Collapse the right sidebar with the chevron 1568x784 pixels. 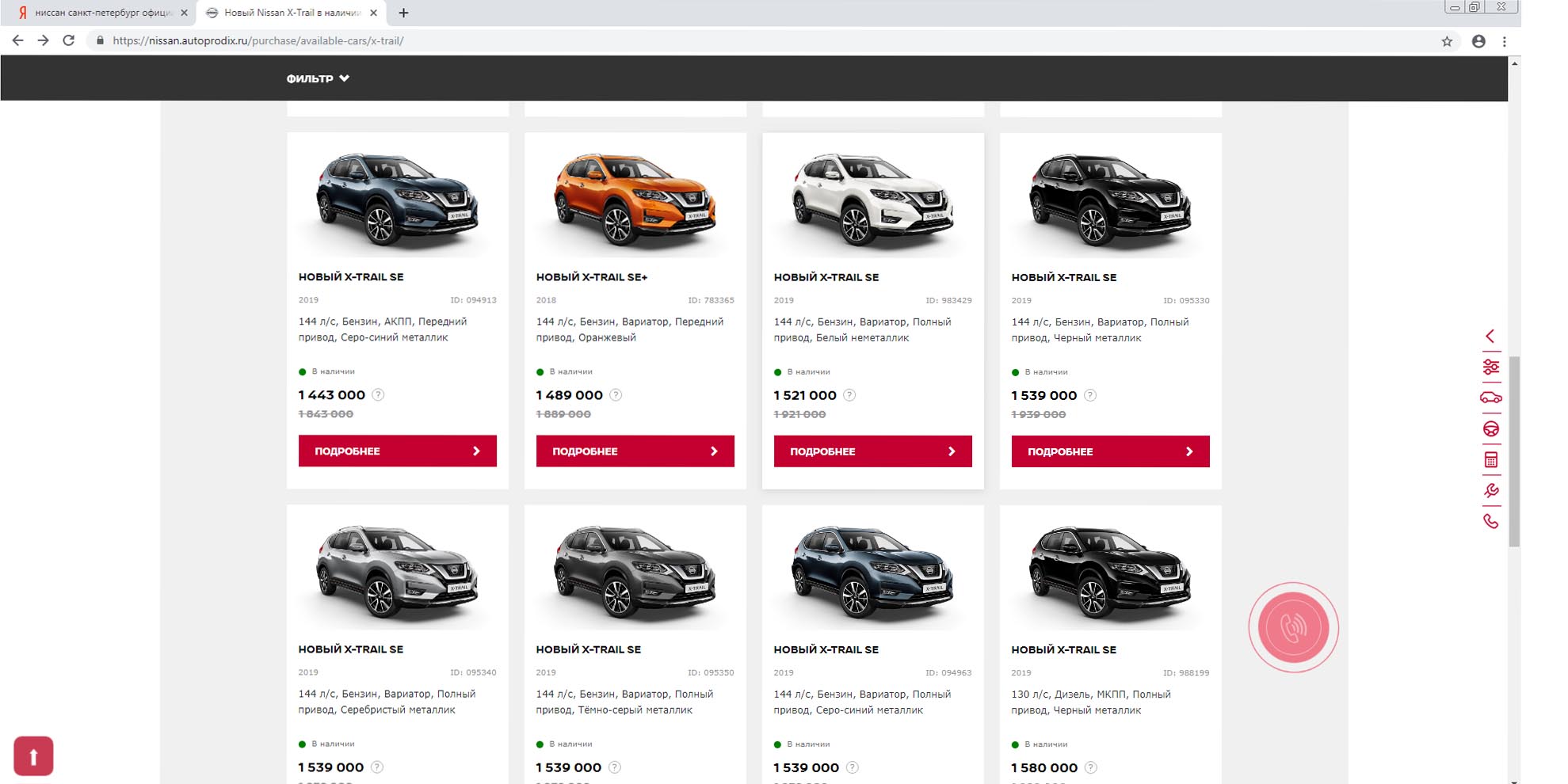pos(1490,337)
